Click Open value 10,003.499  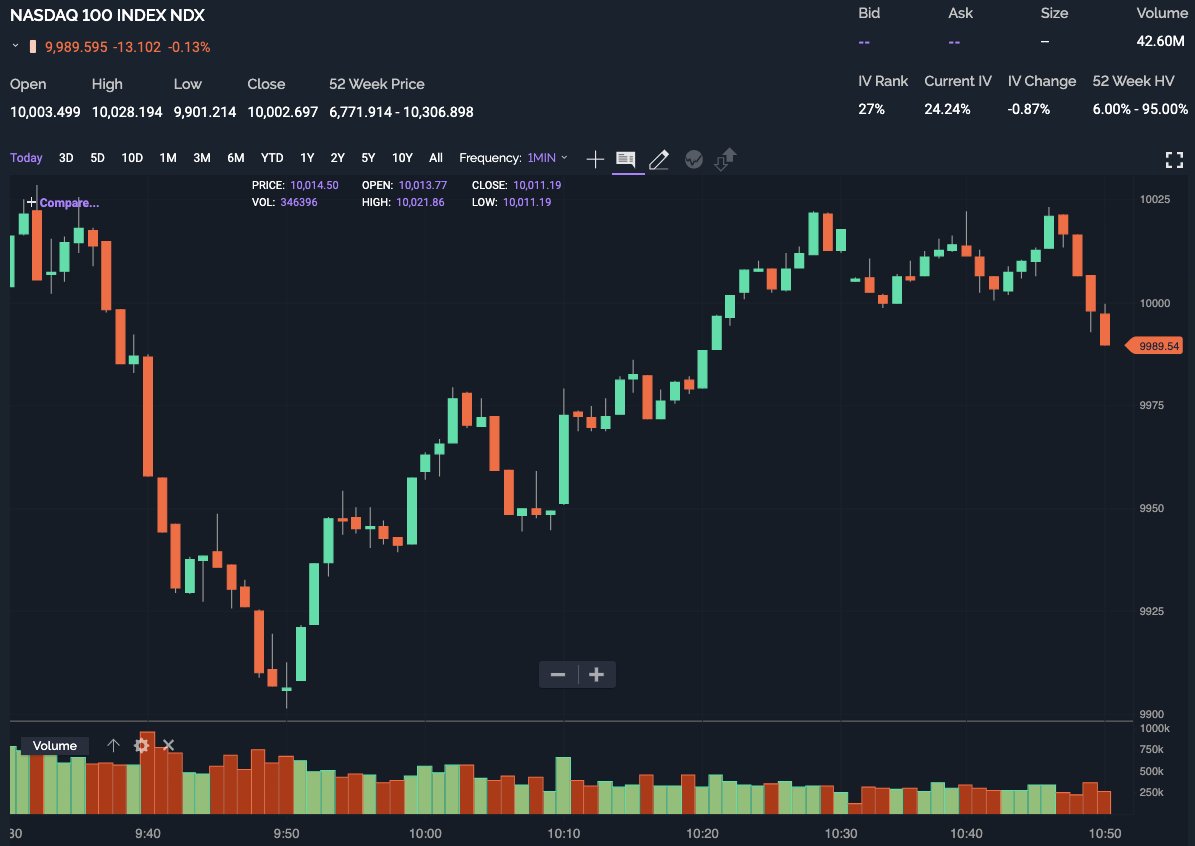45,112
